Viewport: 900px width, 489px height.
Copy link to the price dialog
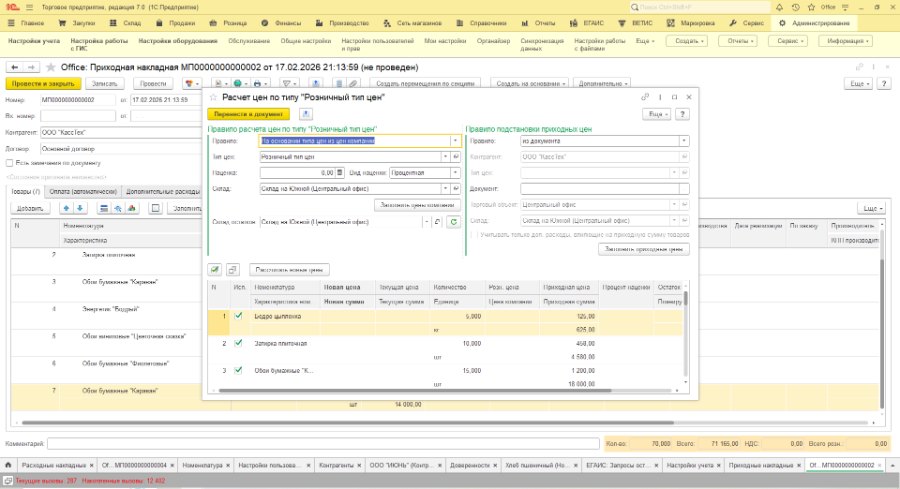tap(645, 98)
